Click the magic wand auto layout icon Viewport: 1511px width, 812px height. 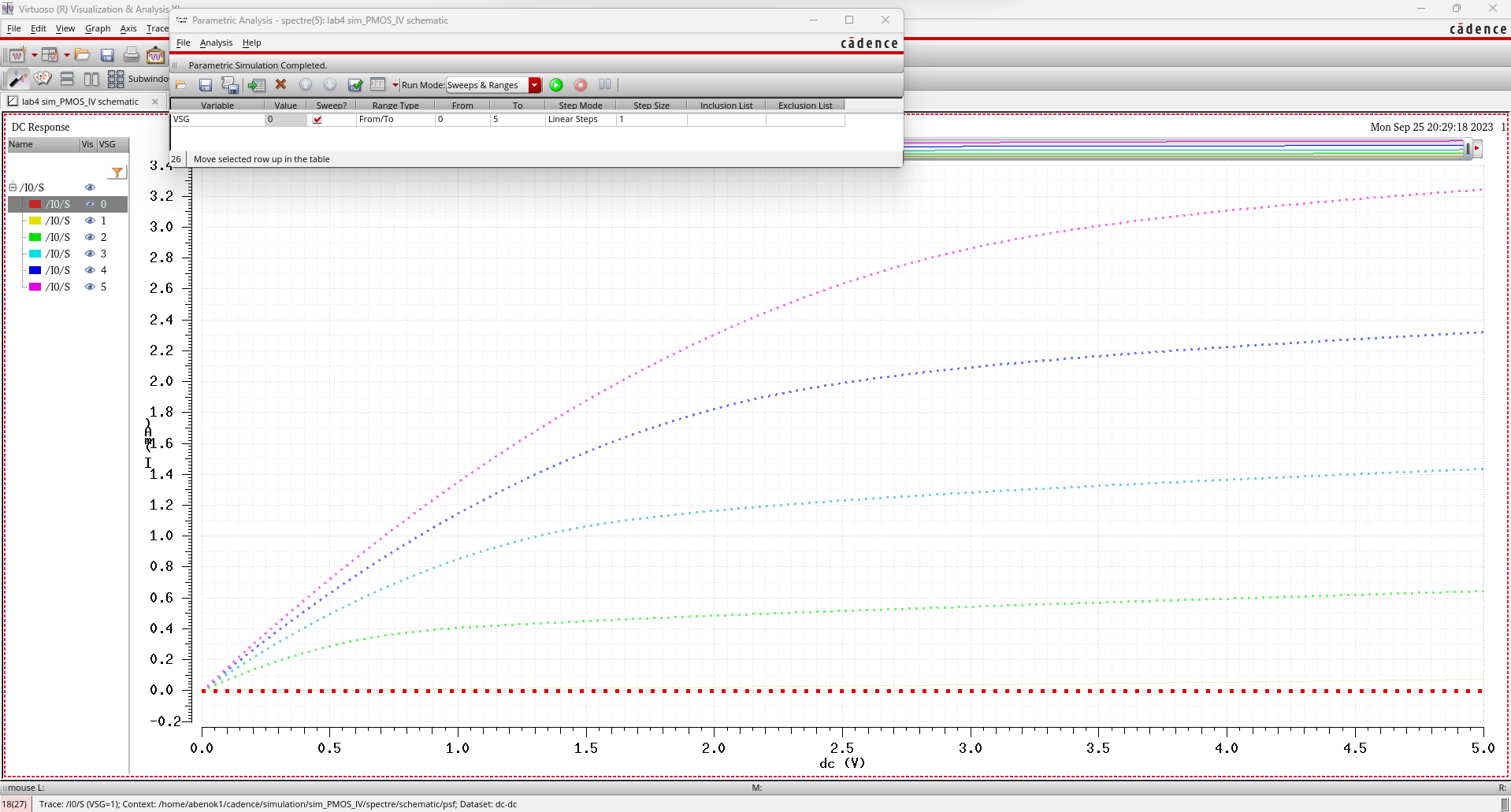pyautogui.click(x=18, y=79)
